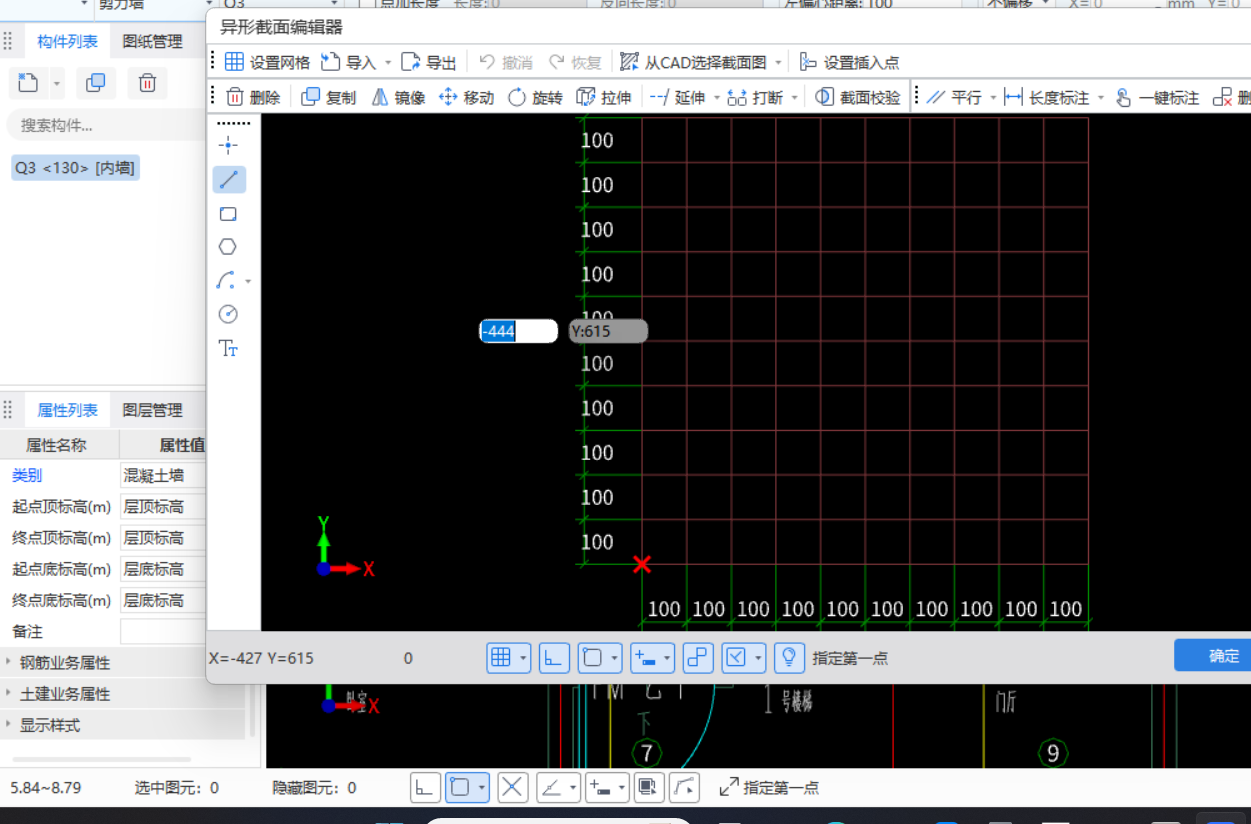Open the 延伸 dropdown arrow
This screenshot has width=1251, height=824.
(x=717, y=98)
